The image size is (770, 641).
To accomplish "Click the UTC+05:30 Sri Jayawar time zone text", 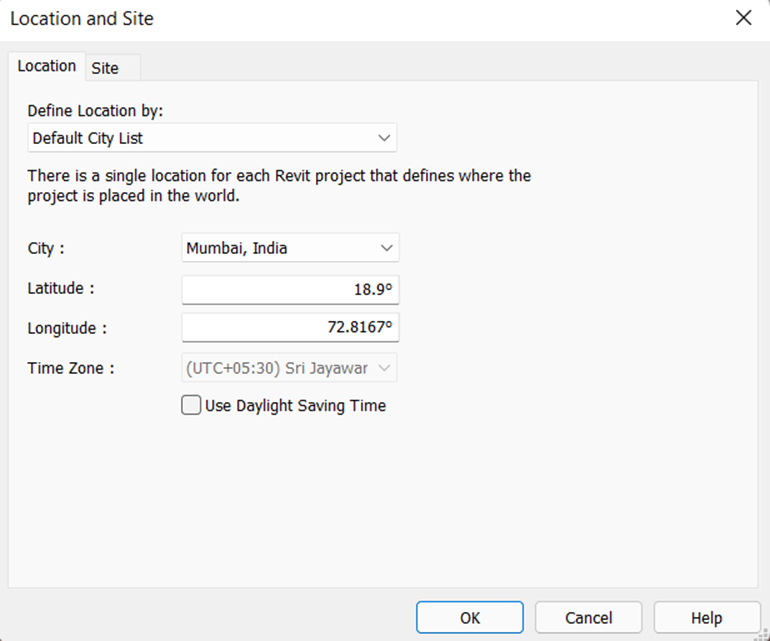I will point(277,368).
